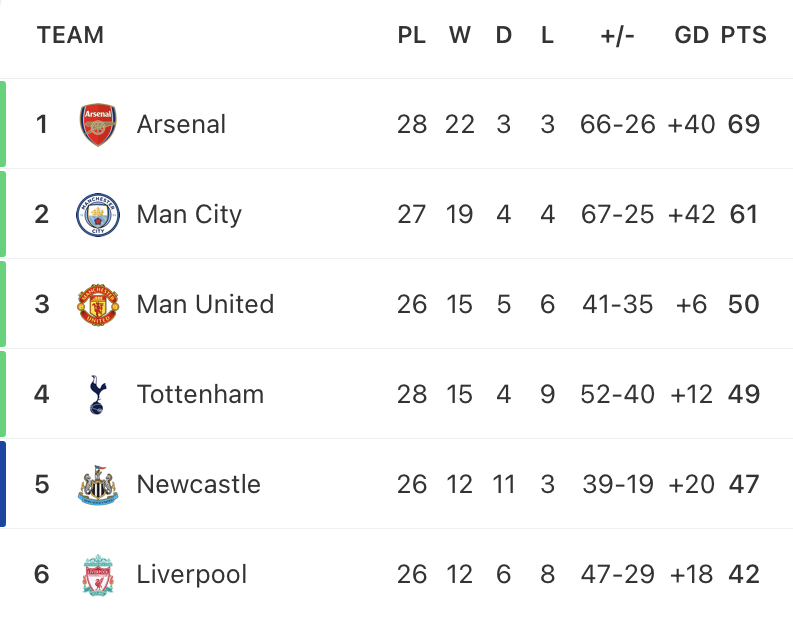Screen dimensions: 793x618
Task: Click the Tottenham cockerel logo
Action: pos(98,394)
